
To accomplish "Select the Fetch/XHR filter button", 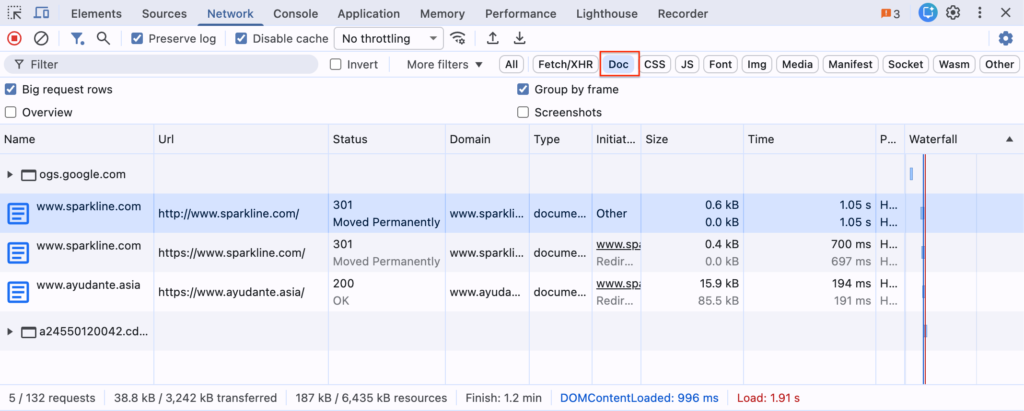I will [x=565, y=64].
